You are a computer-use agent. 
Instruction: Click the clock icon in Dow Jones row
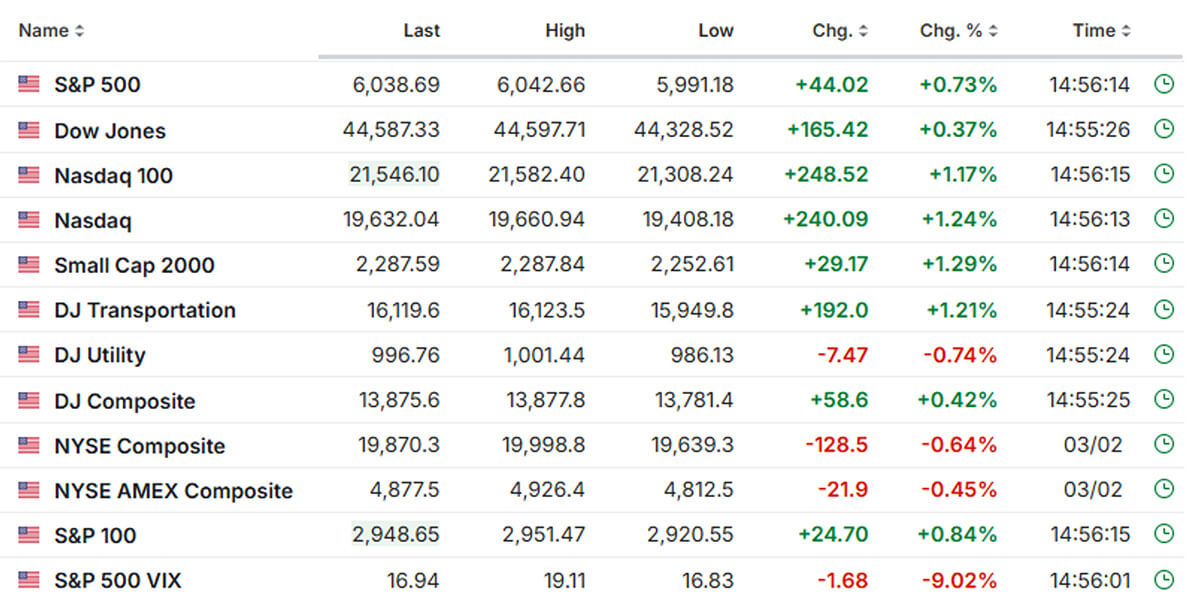coord(1163,129)
